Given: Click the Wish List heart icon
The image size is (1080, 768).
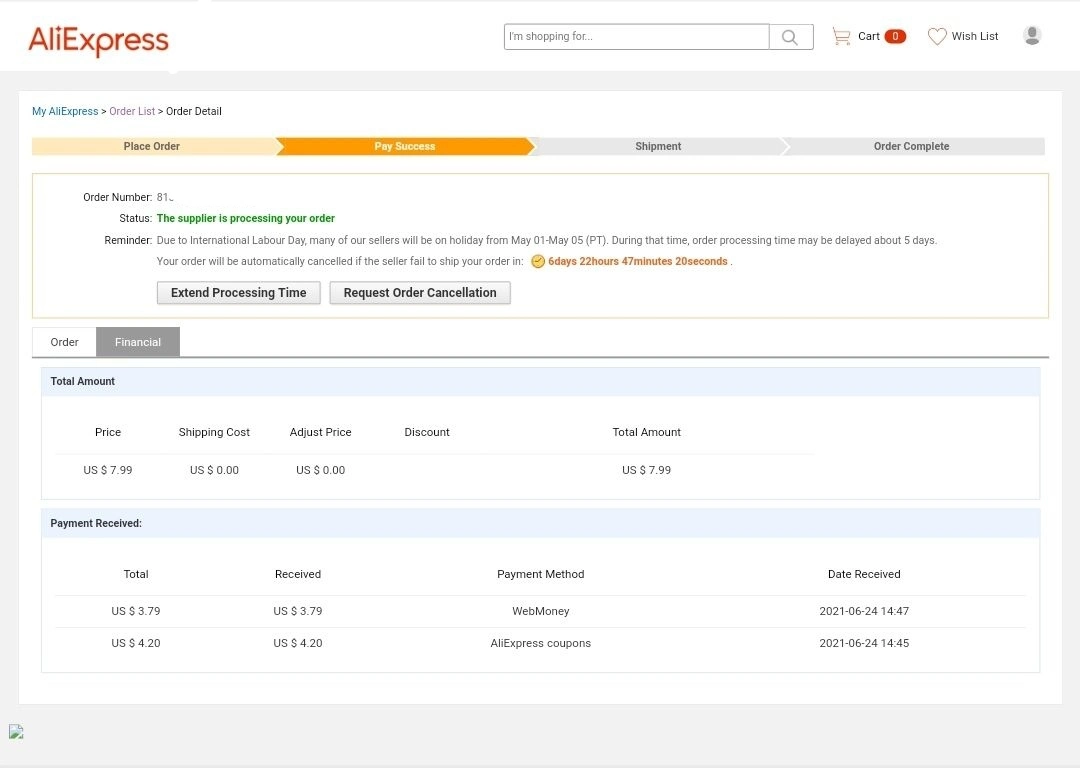Looking at the screenshot, I should pos(937,37).
